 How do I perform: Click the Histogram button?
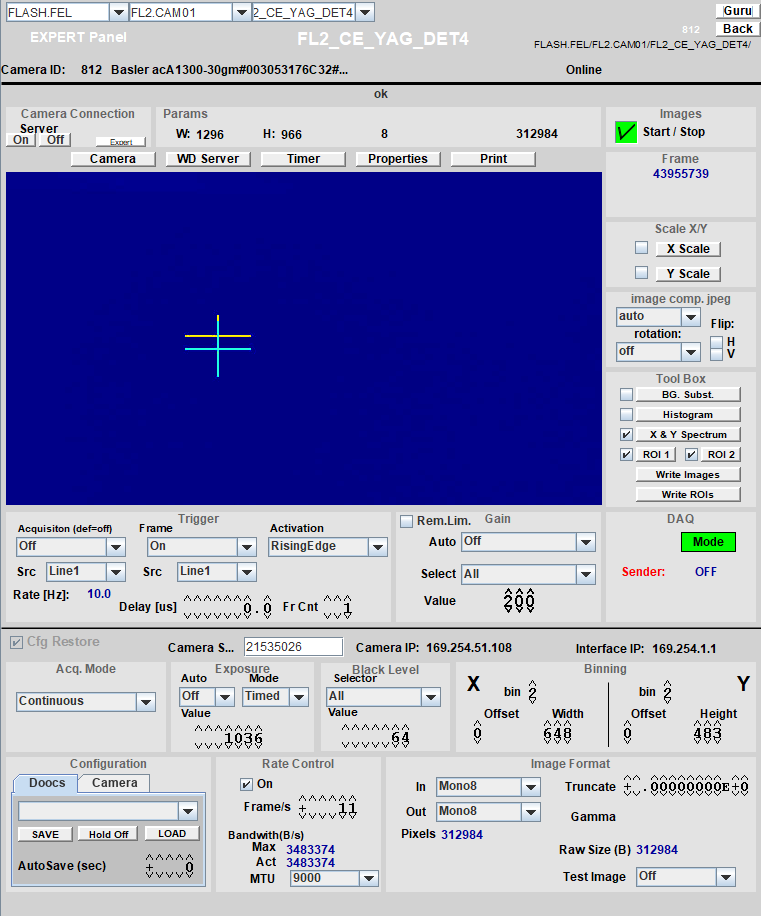(x=687, y=415)
